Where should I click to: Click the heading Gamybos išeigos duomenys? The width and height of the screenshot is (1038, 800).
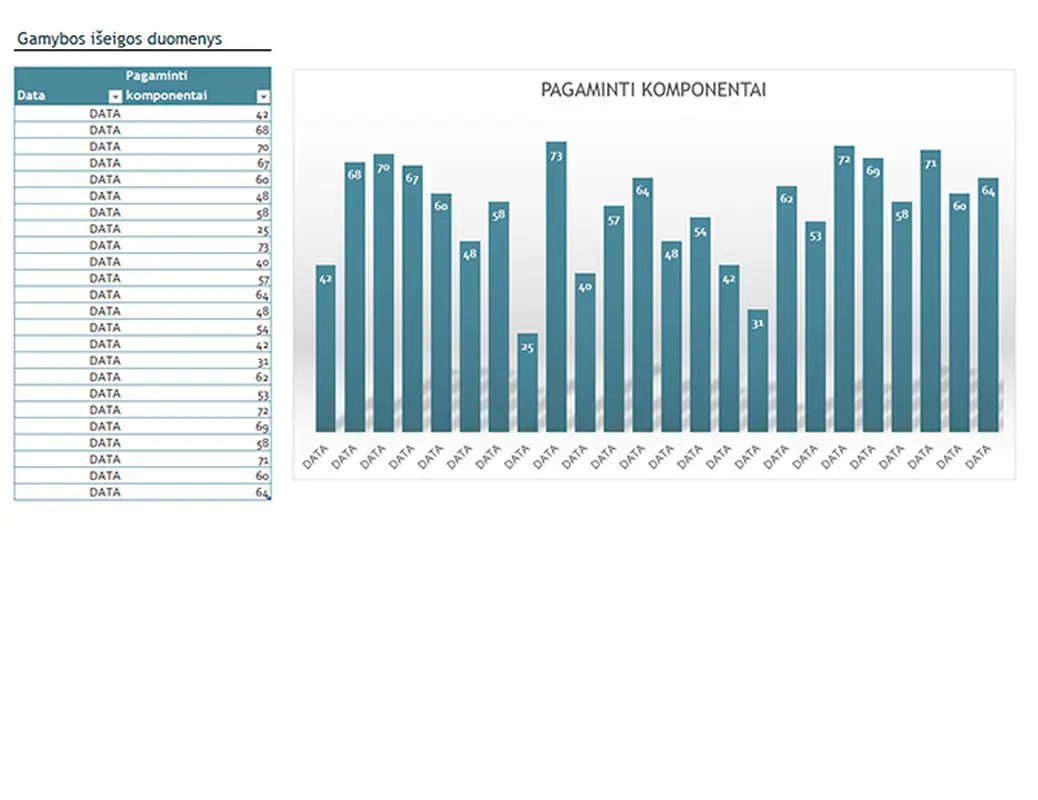coord(119,40)
